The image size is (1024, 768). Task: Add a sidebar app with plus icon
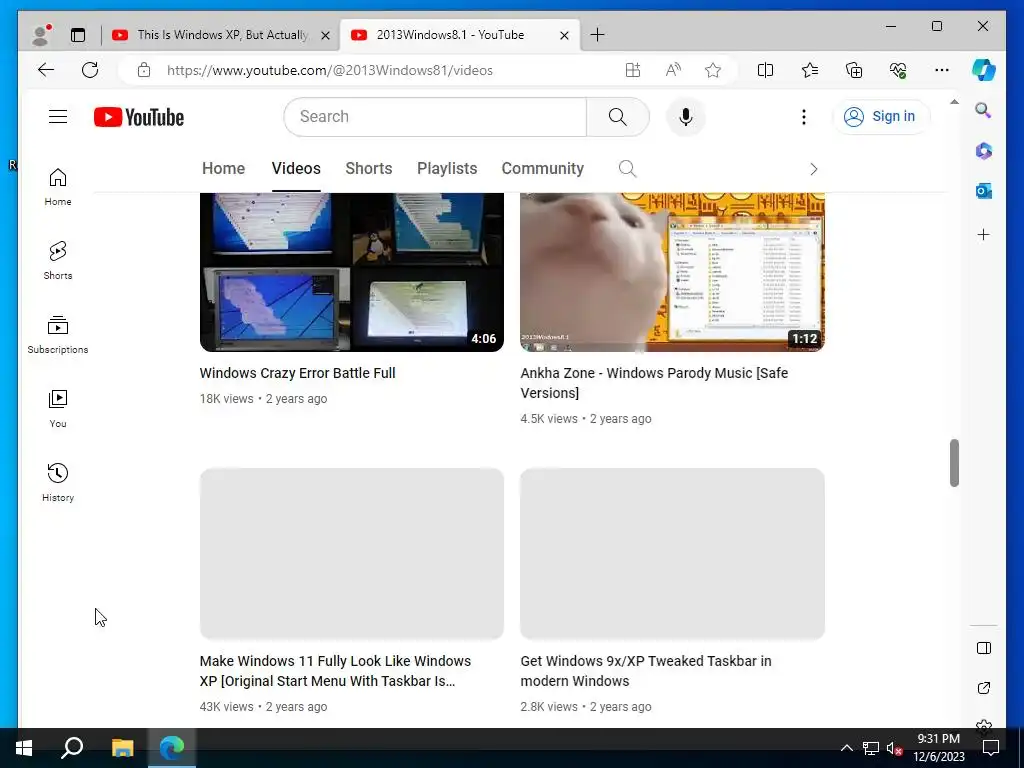984,234
